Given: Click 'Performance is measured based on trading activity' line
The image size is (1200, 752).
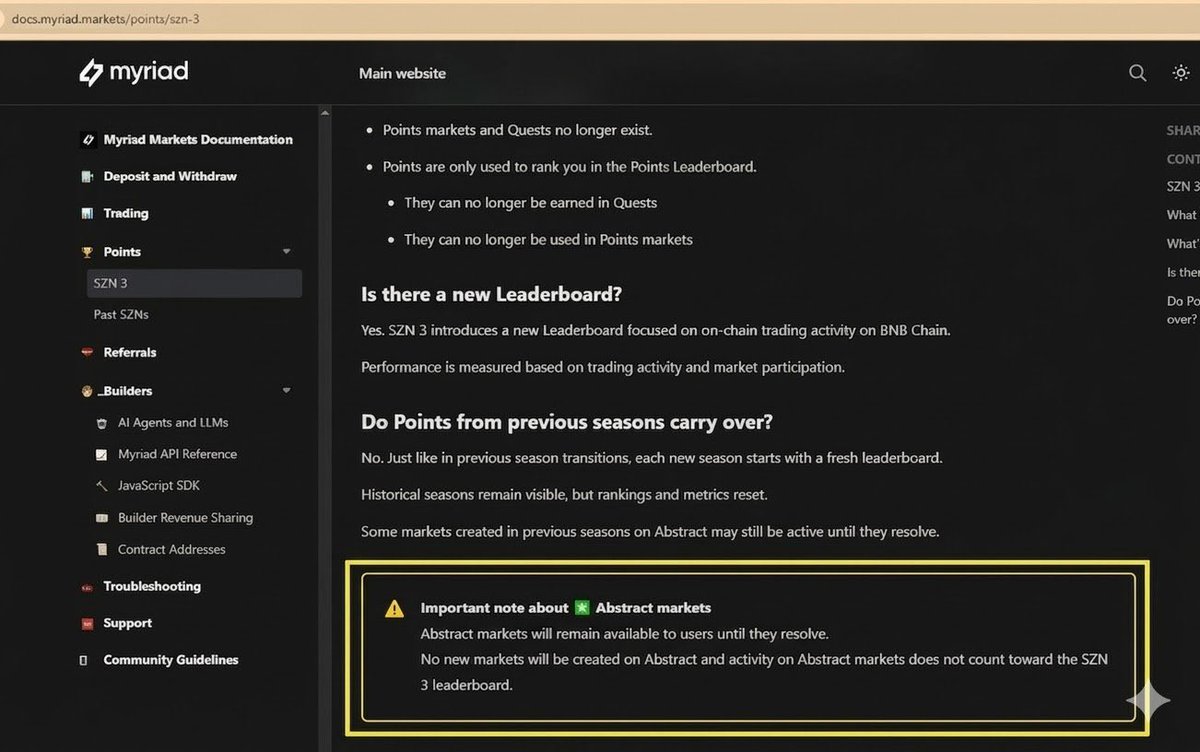Looking at the screenshot, I should [x=603, y=367].
